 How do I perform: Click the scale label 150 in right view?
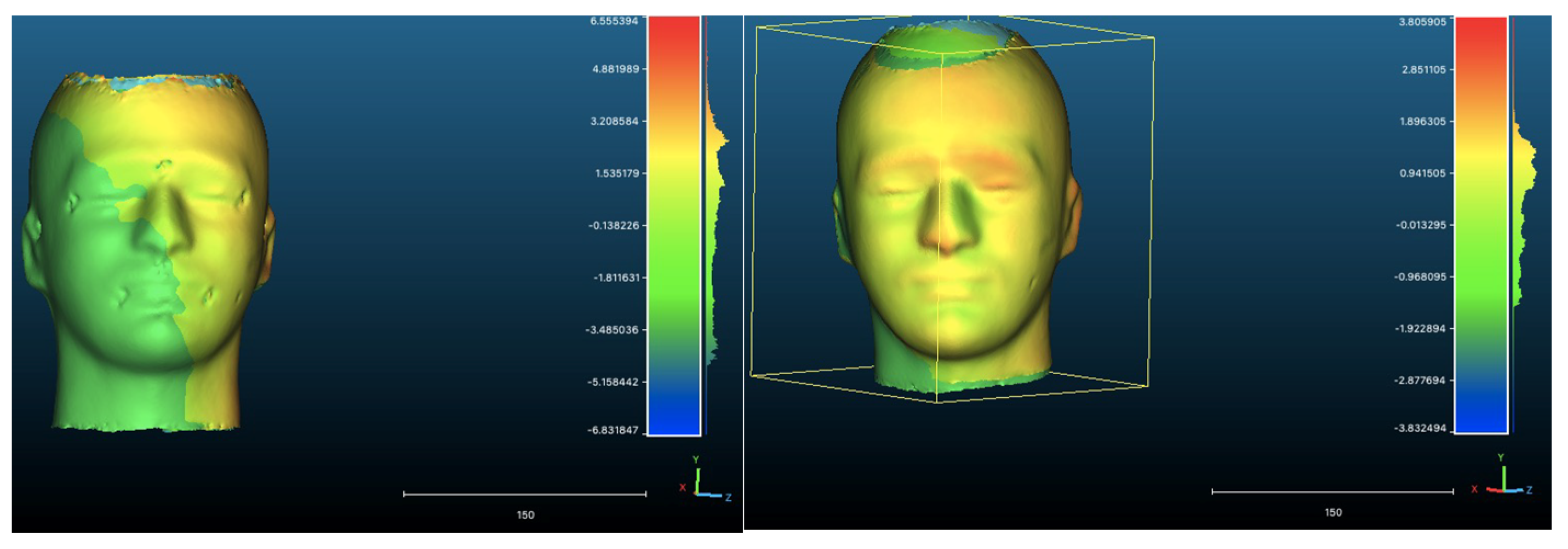pos(1333,512)
